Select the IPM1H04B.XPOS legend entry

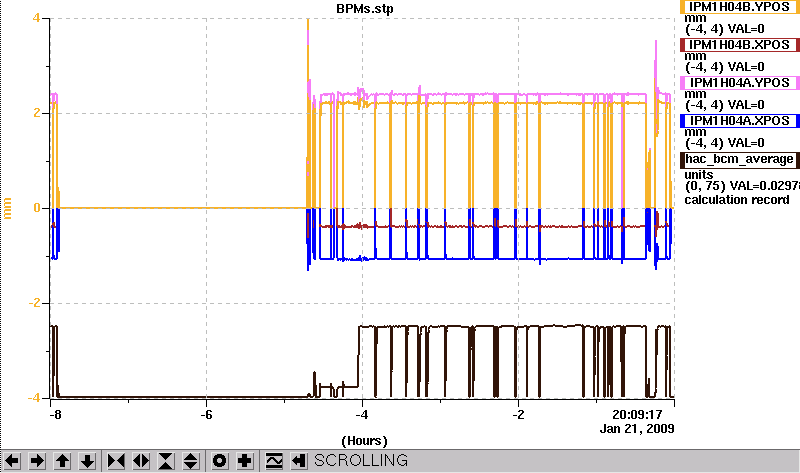tap(740, 45)
